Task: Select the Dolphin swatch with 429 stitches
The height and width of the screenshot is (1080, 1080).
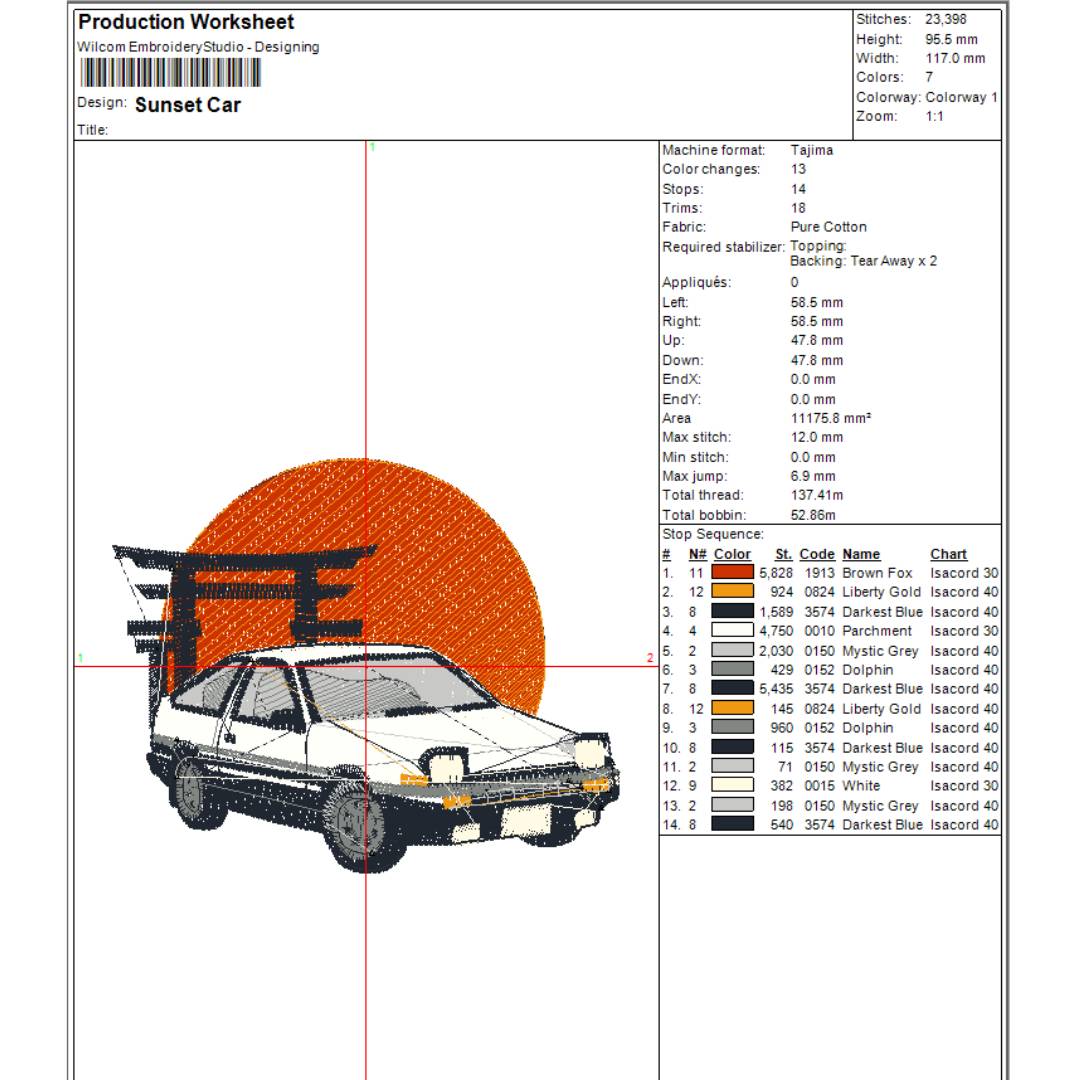Action: tap(732, 669)
